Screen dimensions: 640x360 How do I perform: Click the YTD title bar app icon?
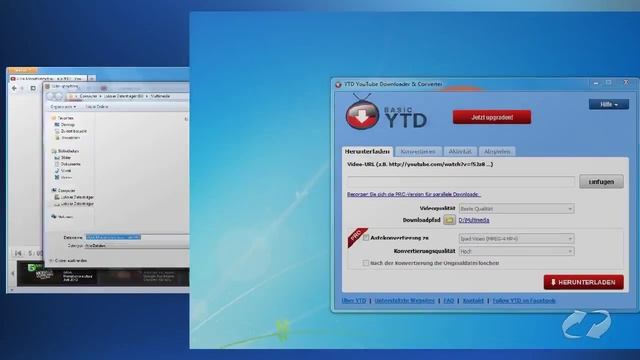[338, 84]
